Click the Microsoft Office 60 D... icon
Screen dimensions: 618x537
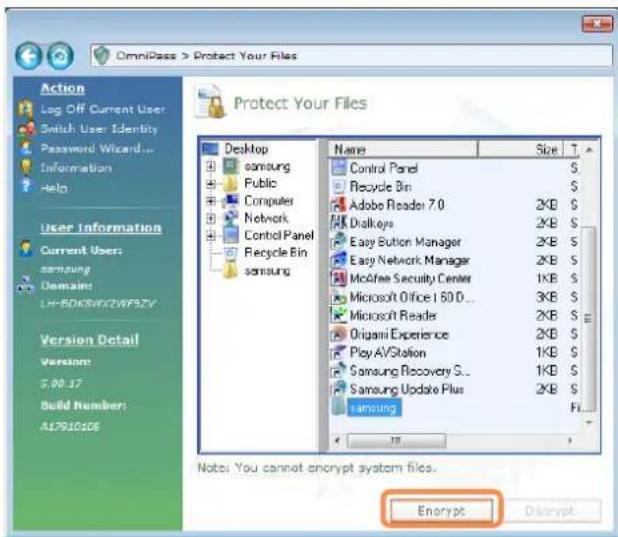[x=338, y=297]
